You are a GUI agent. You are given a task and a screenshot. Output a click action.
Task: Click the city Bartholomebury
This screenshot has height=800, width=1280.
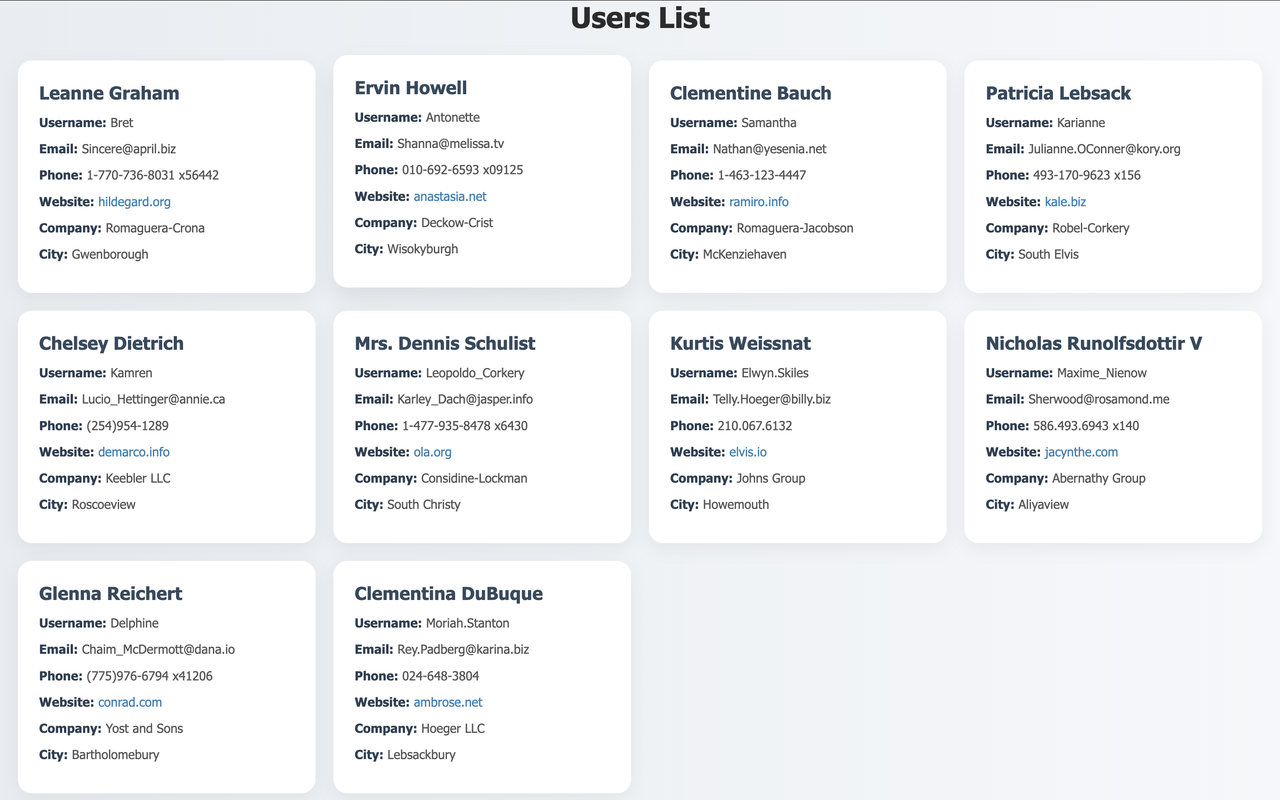(x=115, y=755)
